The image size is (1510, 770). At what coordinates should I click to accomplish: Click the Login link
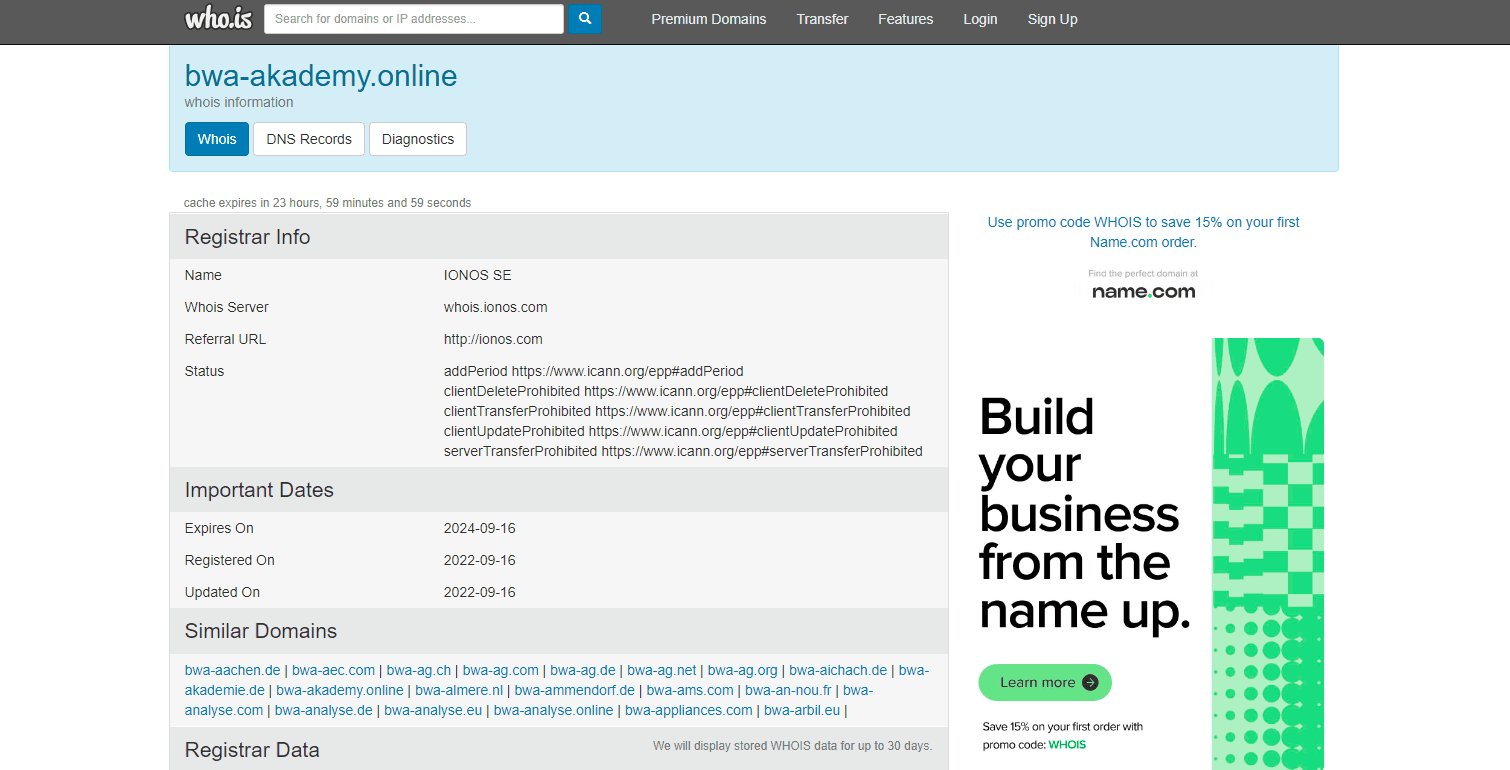[980, 19]
